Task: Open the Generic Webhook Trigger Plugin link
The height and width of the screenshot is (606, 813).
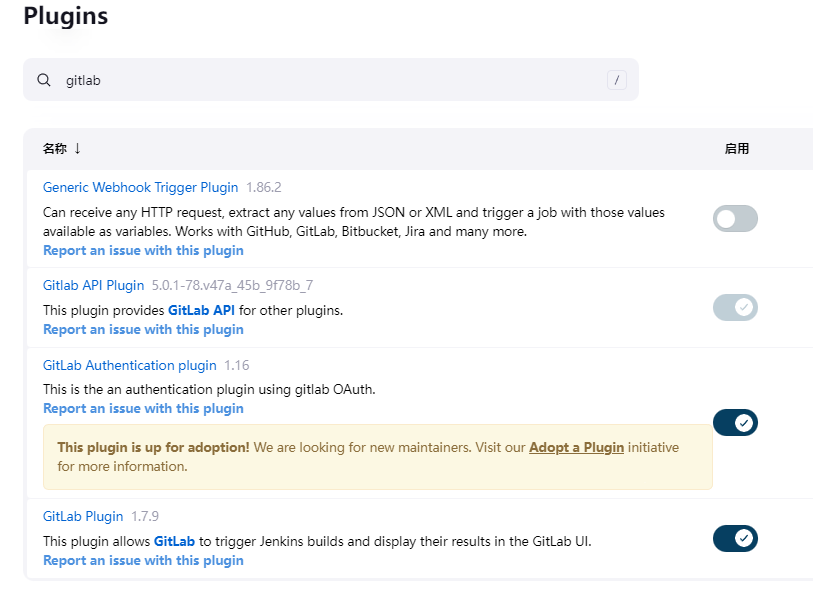Action: pos(140,187)
